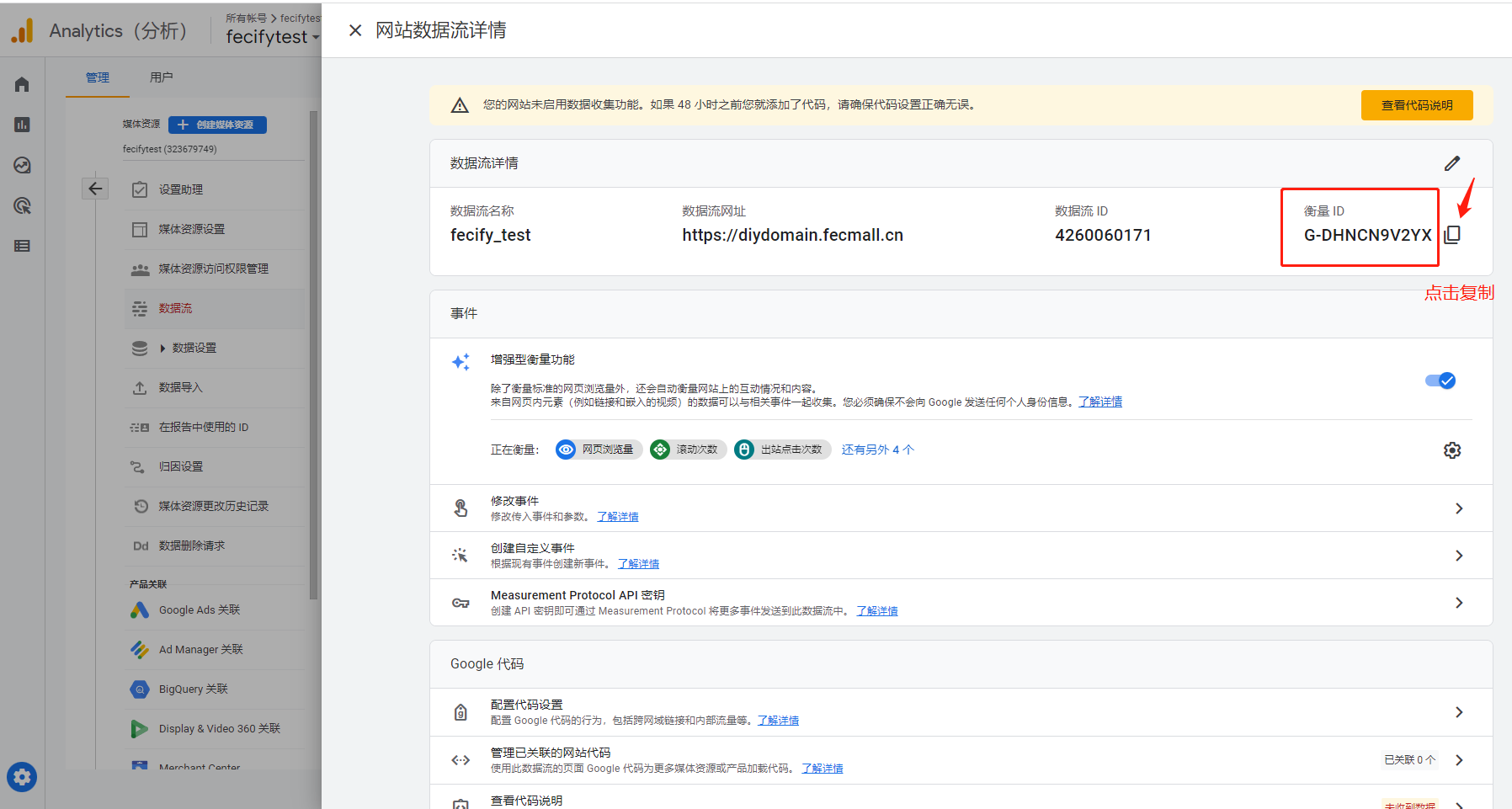Select 数据流 menu item

(215, 308)
